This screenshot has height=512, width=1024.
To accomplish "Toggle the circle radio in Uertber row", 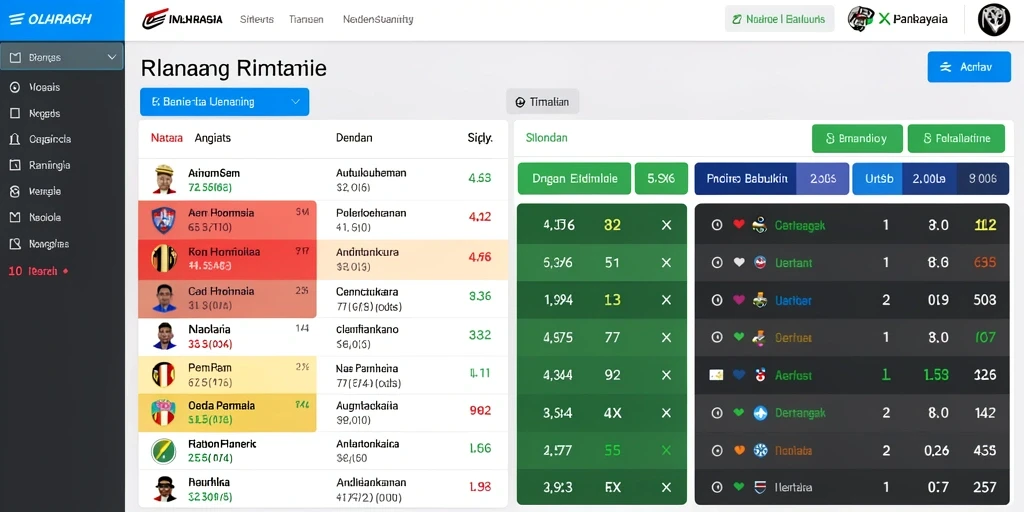I will tap(716, 300).
